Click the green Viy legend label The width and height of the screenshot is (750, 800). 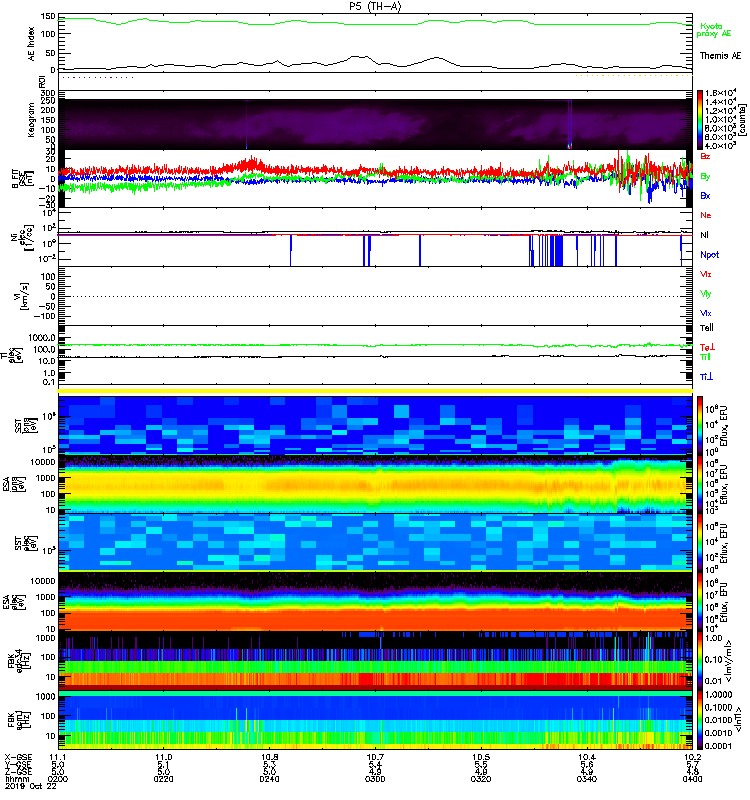point(705,294)
